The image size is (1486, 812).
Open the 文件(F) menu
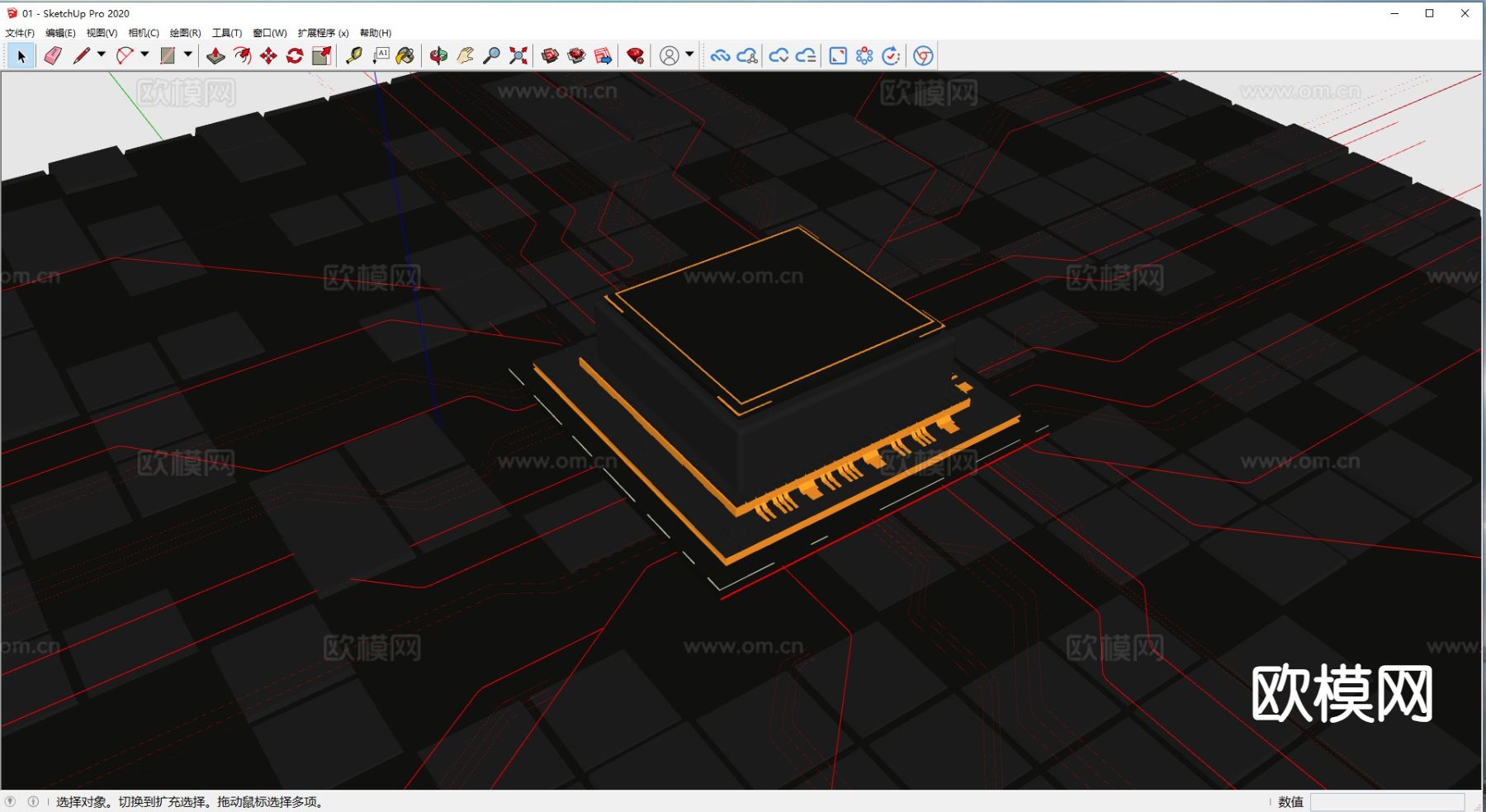[20, 33]
